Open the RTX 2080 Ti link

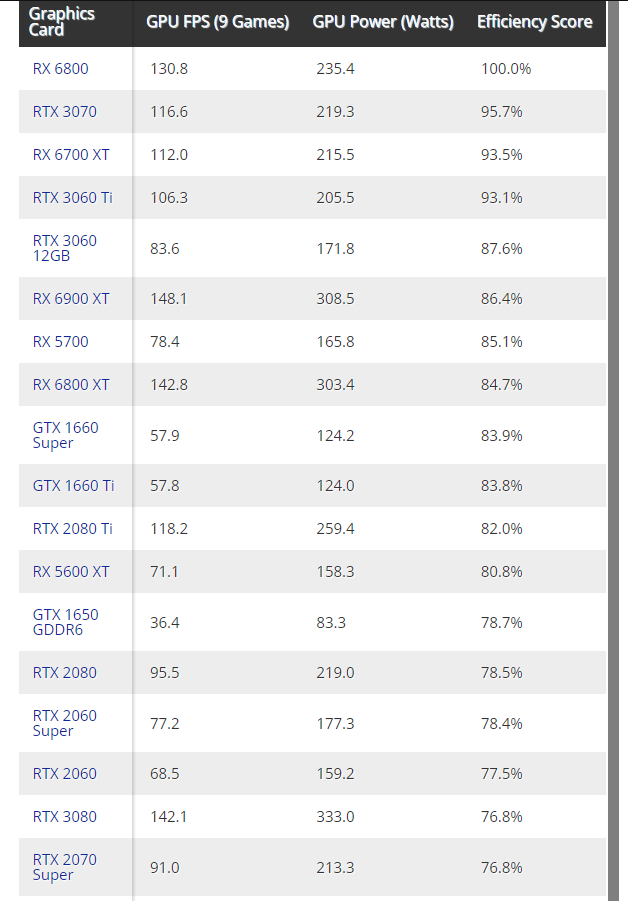coord(72,528)
